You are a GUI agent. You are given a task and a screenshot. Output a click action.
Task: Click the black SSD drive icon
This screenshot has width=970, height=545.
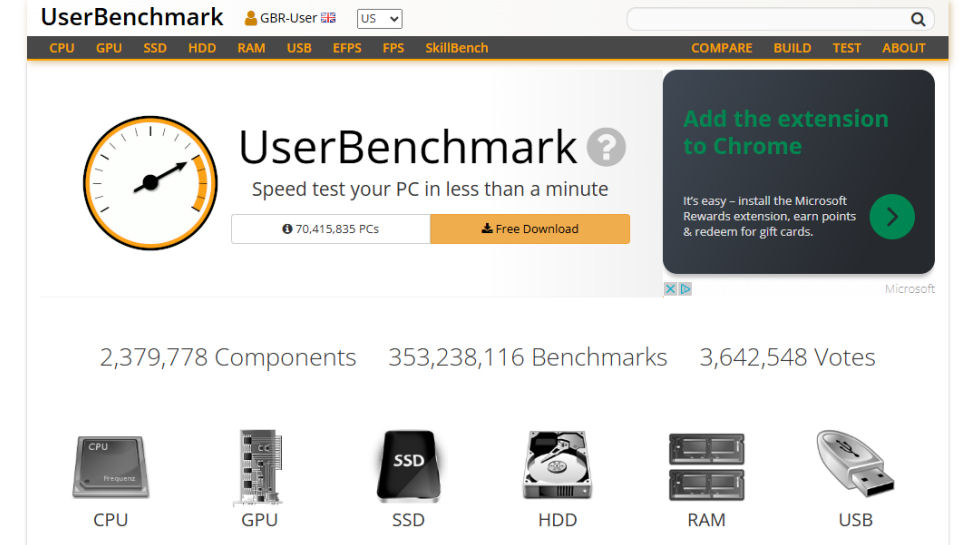click(408, 466)
